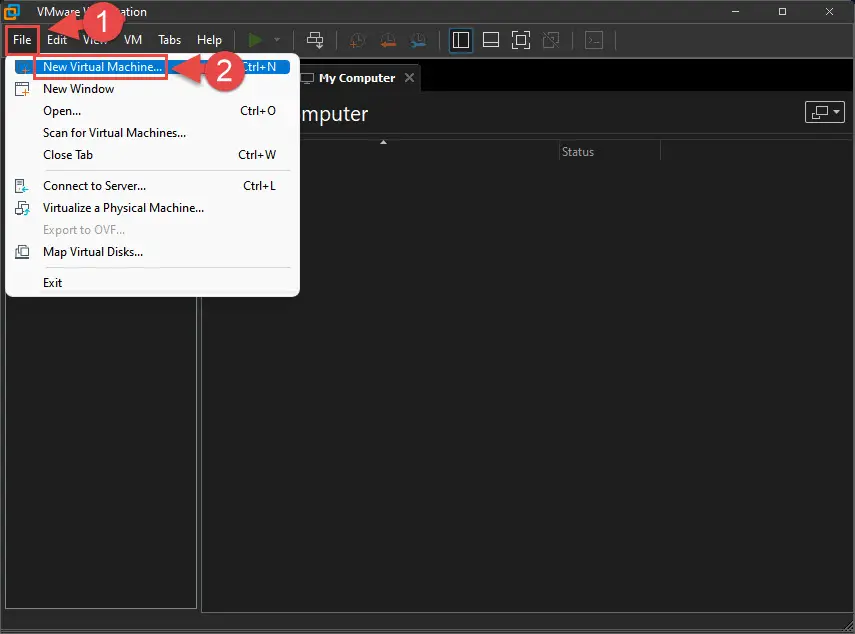Click the green Power On play button
This screenshot has height=634, width=855.
click(x=255, y=40)
